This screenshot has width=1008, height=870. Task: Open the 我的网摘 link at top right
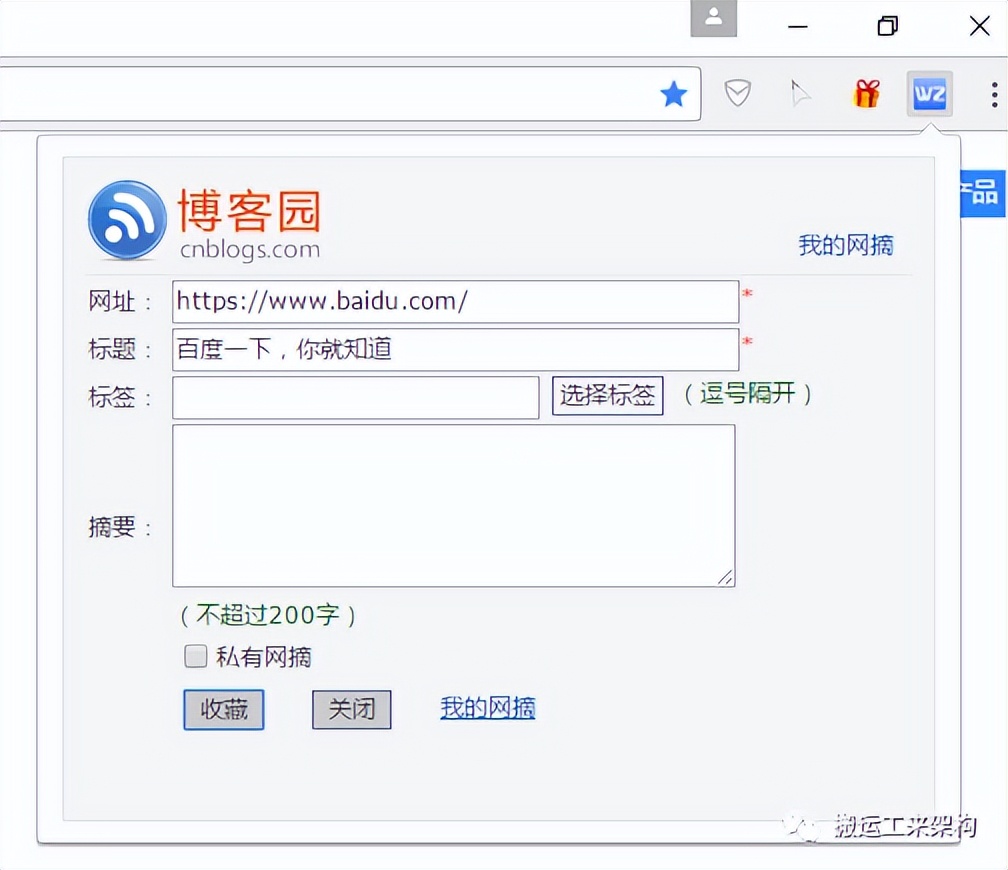846,244
